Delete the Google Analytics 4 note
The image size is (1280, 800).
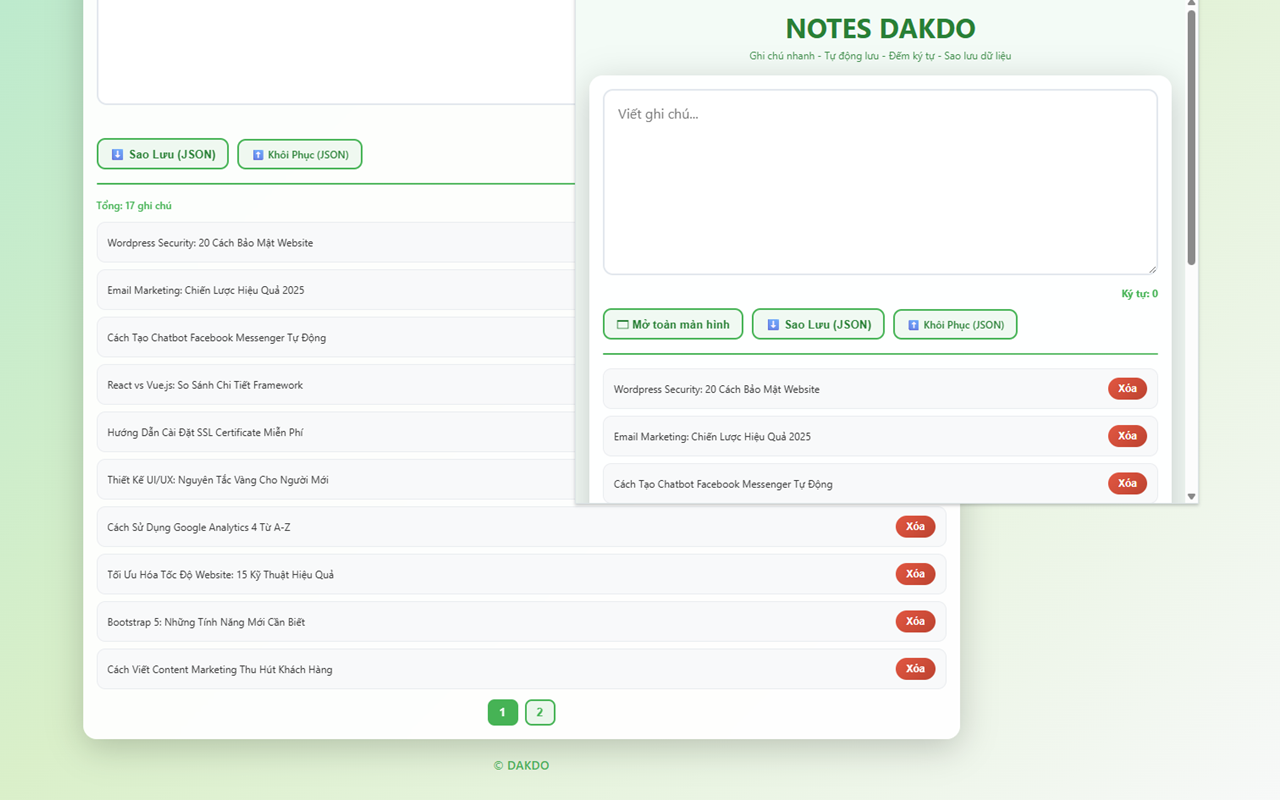coord(915,526)
